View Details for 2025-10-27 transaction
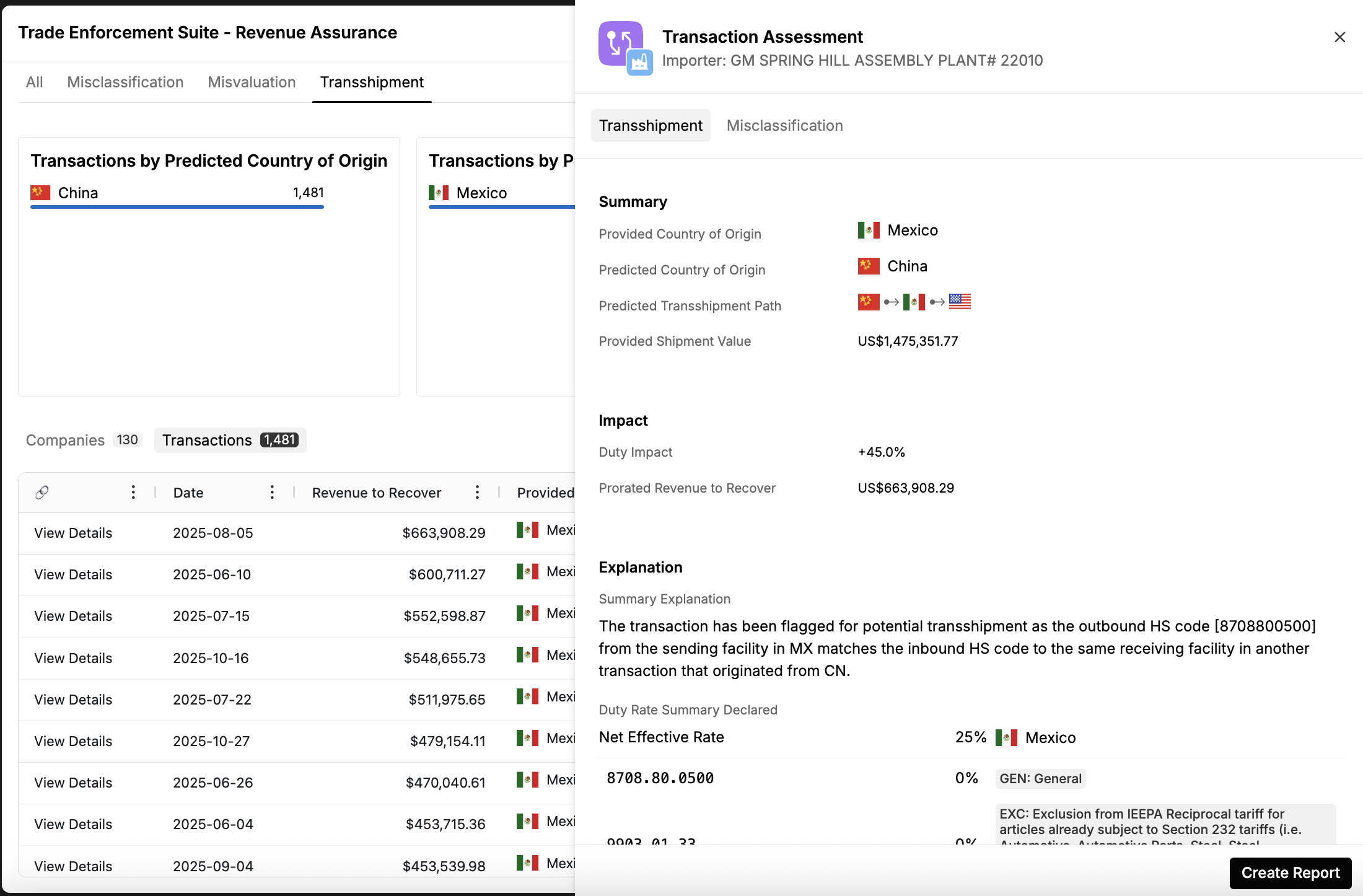Screen dimensions: 1363x896 (73, 741)
